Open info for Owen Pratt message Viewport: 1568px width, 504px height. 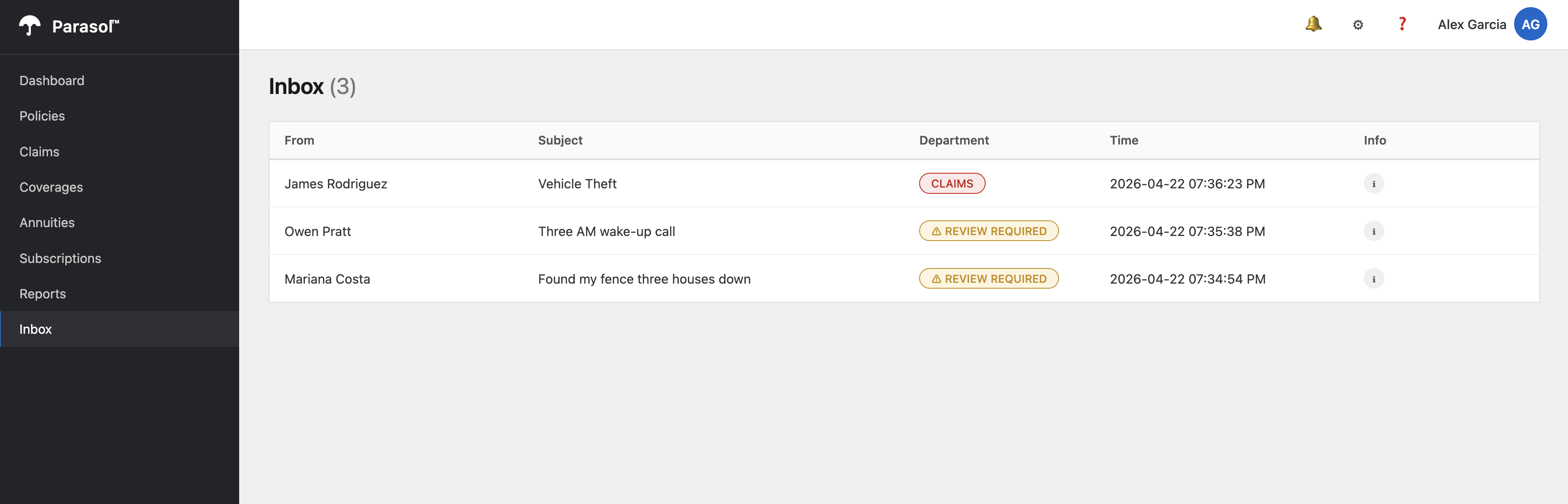point(1373,232)
